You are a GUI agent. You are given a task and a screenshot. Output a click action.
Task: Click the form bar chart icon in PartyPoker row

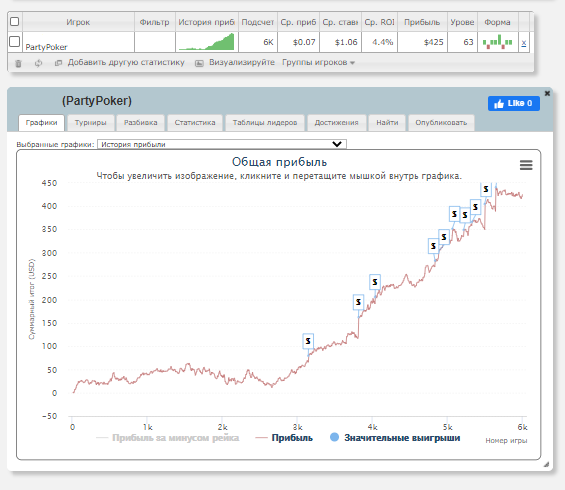(x=498, y=42)
